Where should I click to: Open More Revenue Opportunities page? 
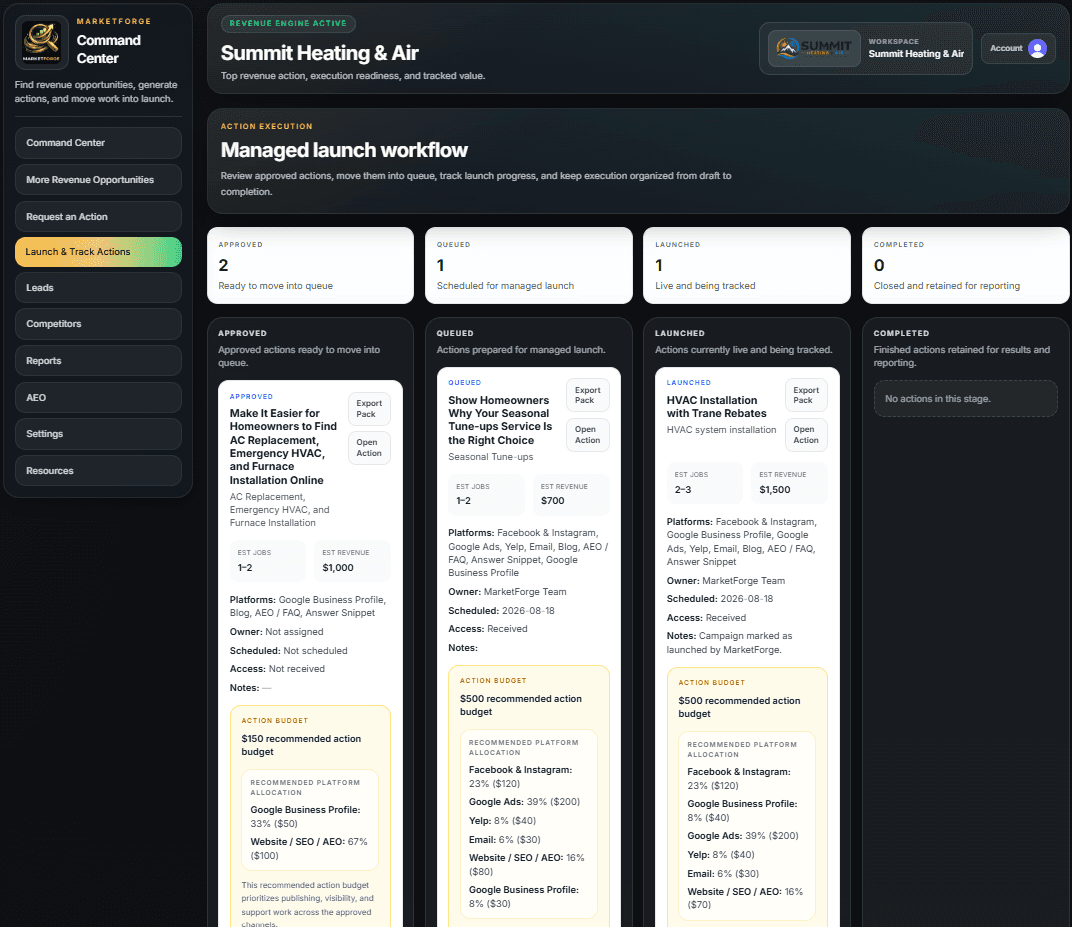pyautogui.click(x=98, y=180)
